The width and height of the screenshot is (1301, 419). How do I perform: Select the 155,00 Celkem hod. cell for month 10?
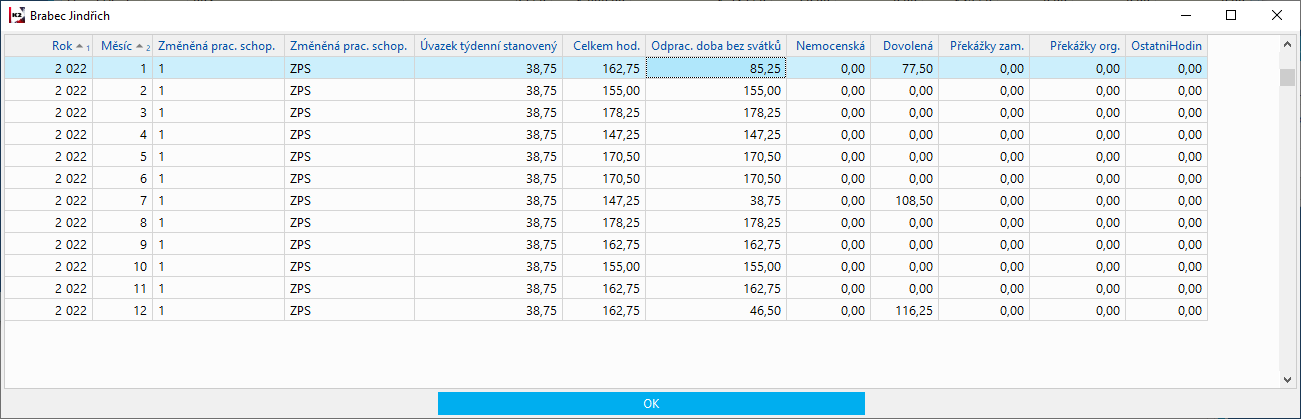604,266
